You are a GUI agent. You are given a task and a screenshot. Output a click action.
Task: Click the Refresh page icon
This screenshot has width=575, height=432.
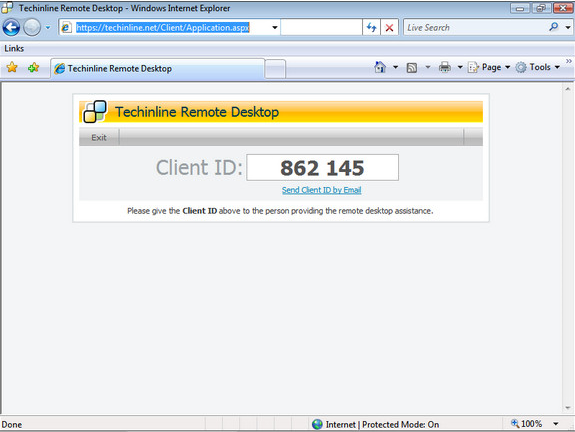(x=371, y=28)
